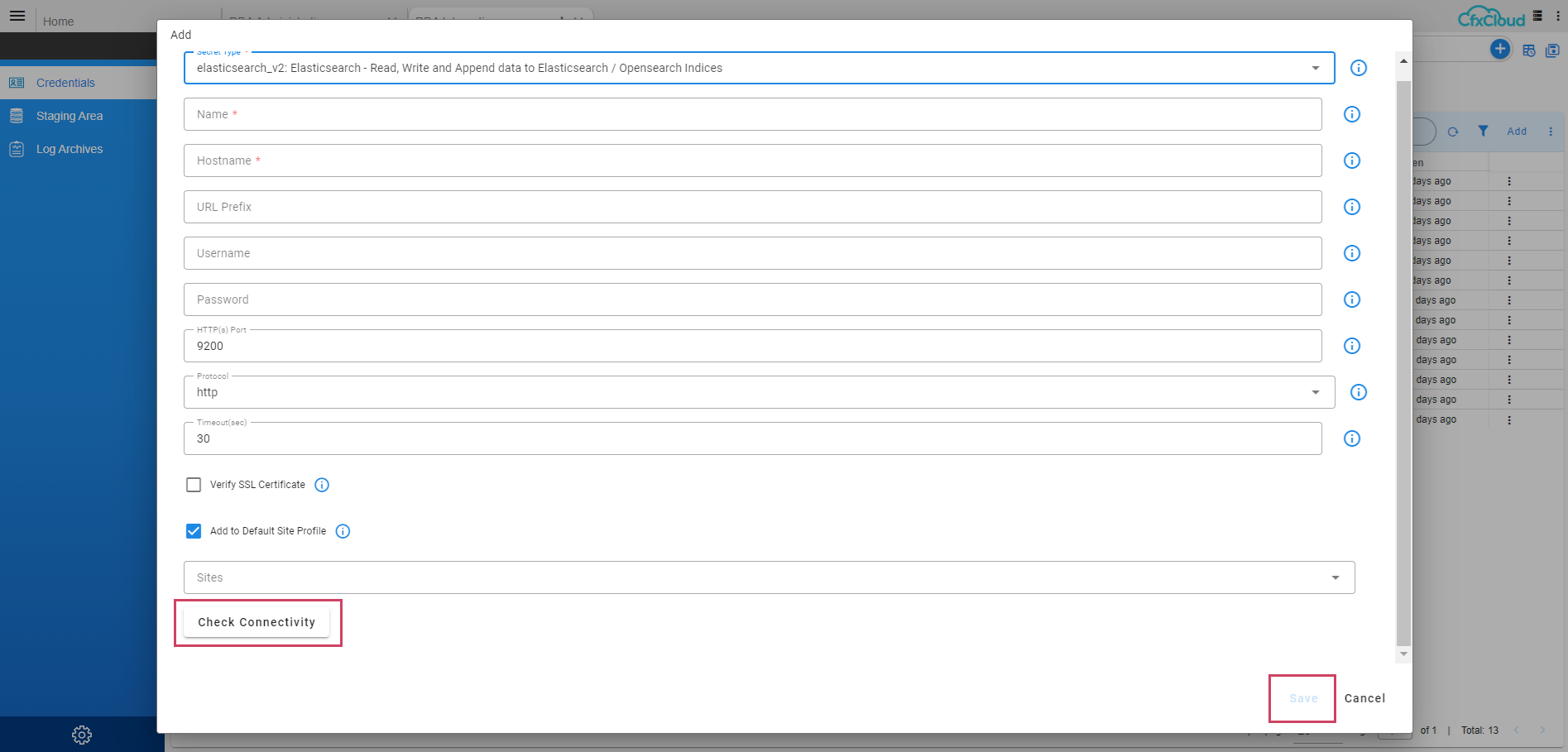This screenshot has width=1568, height=752.
Task: Open the Sites dropdown
Action: [x=1334, y=577]
